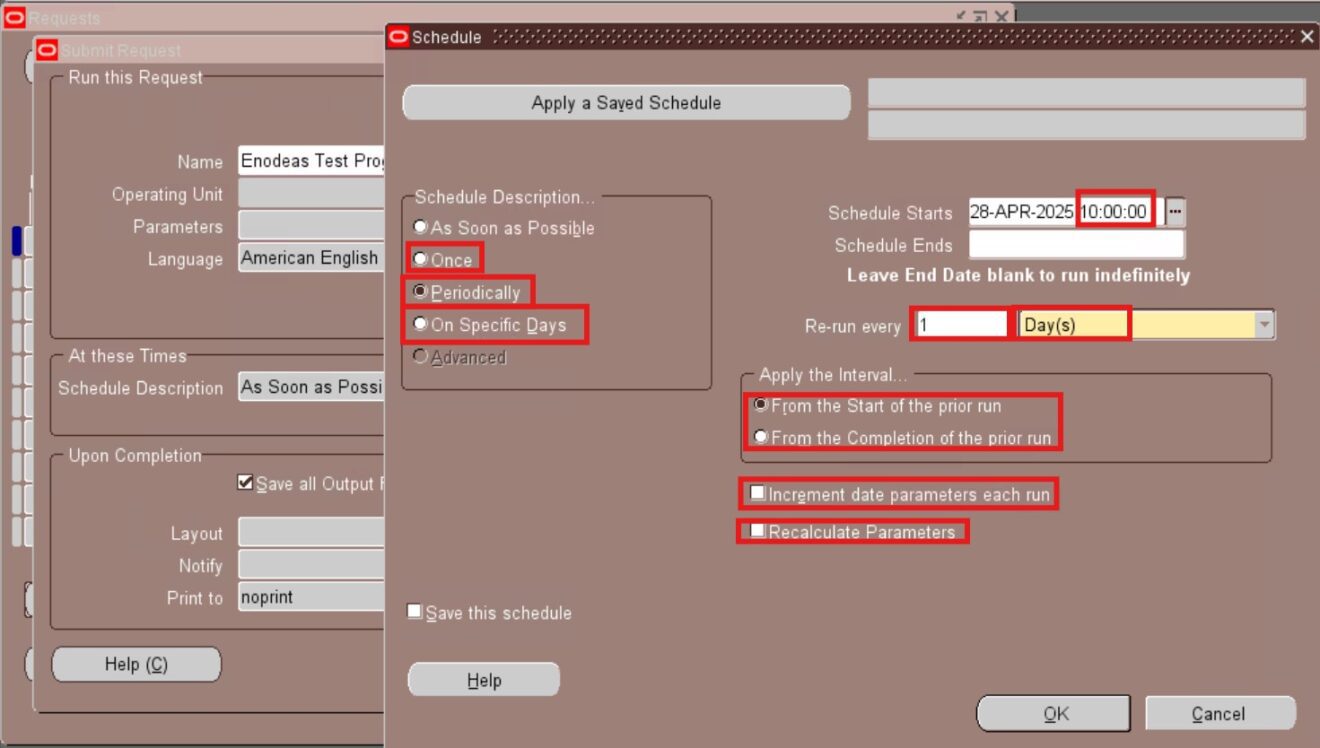This screenshot has height=748, width=1320.
Task: Choose the As Soon as Possible radio button
Action: tap(421, 228)
